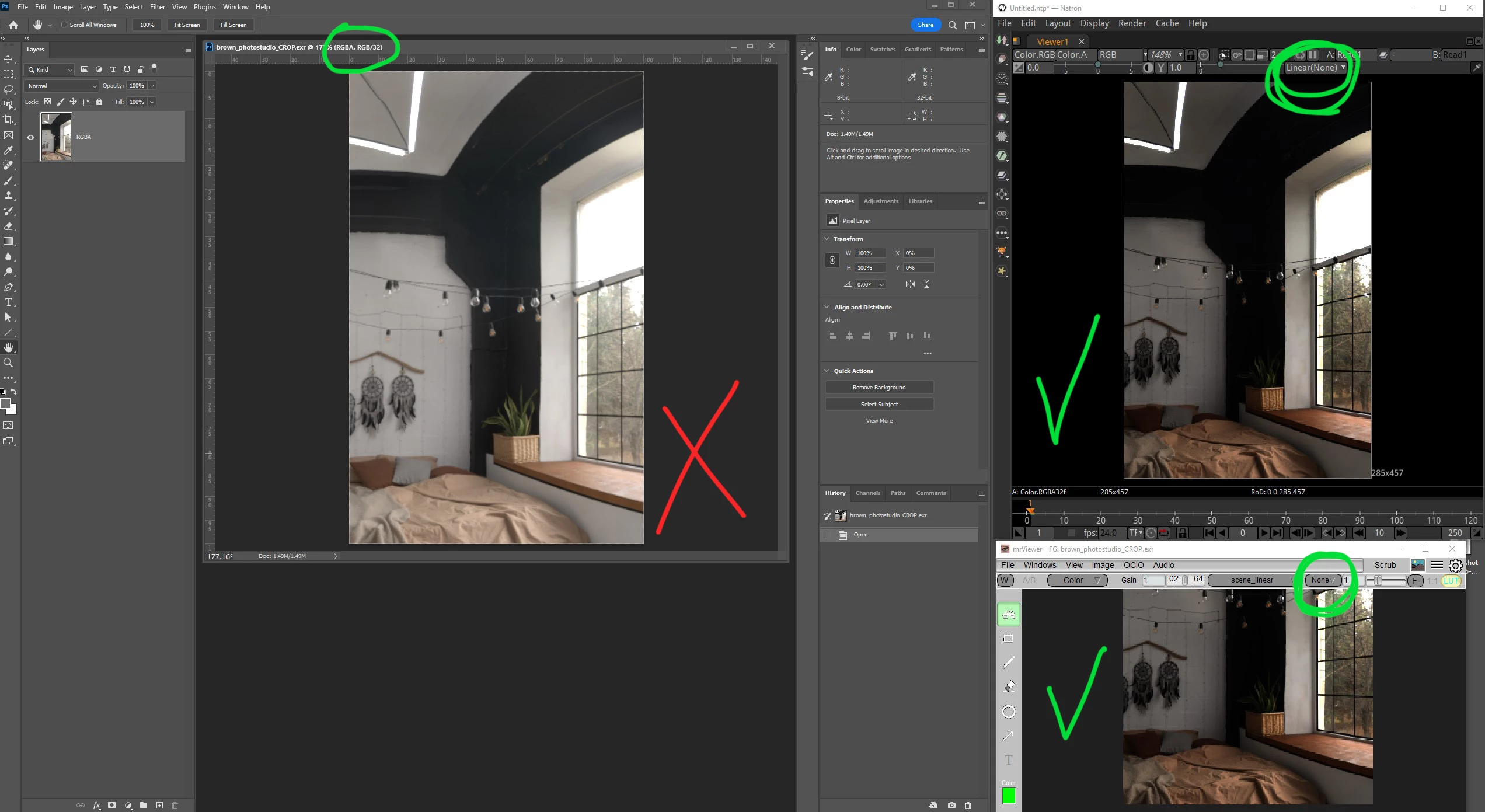The width and height of the screenshot is (1485, 812).
Task: Click the View More link
Action: pos(879,421)
